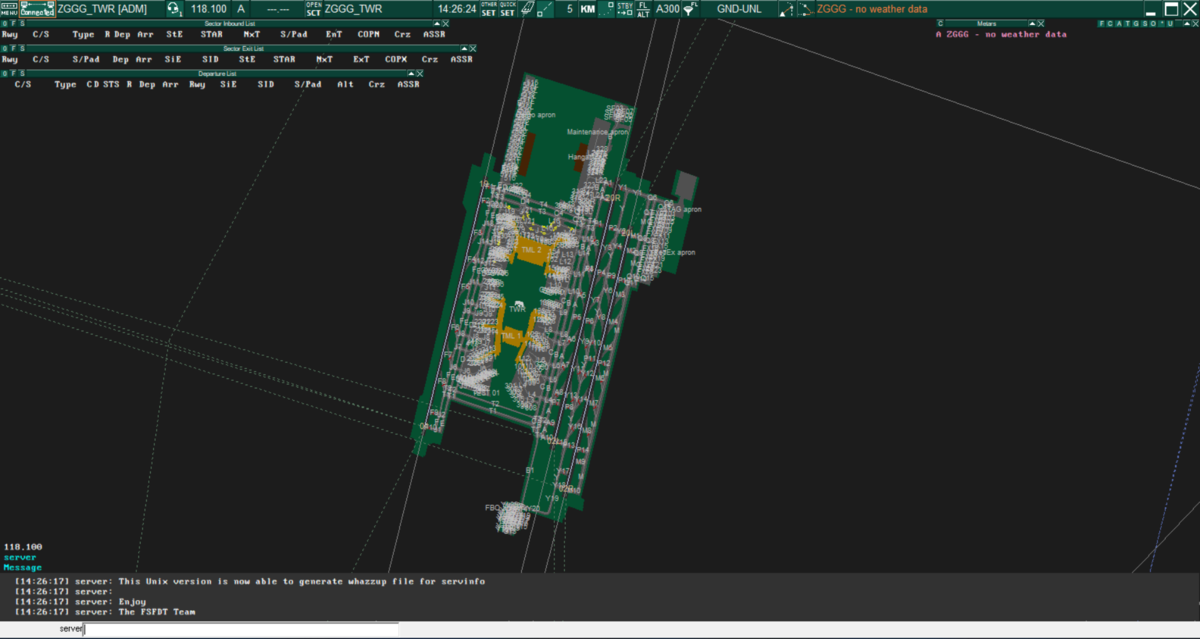Open the main MENU icon
Viewport: 1200px width, 639px height.
point(9,9)
